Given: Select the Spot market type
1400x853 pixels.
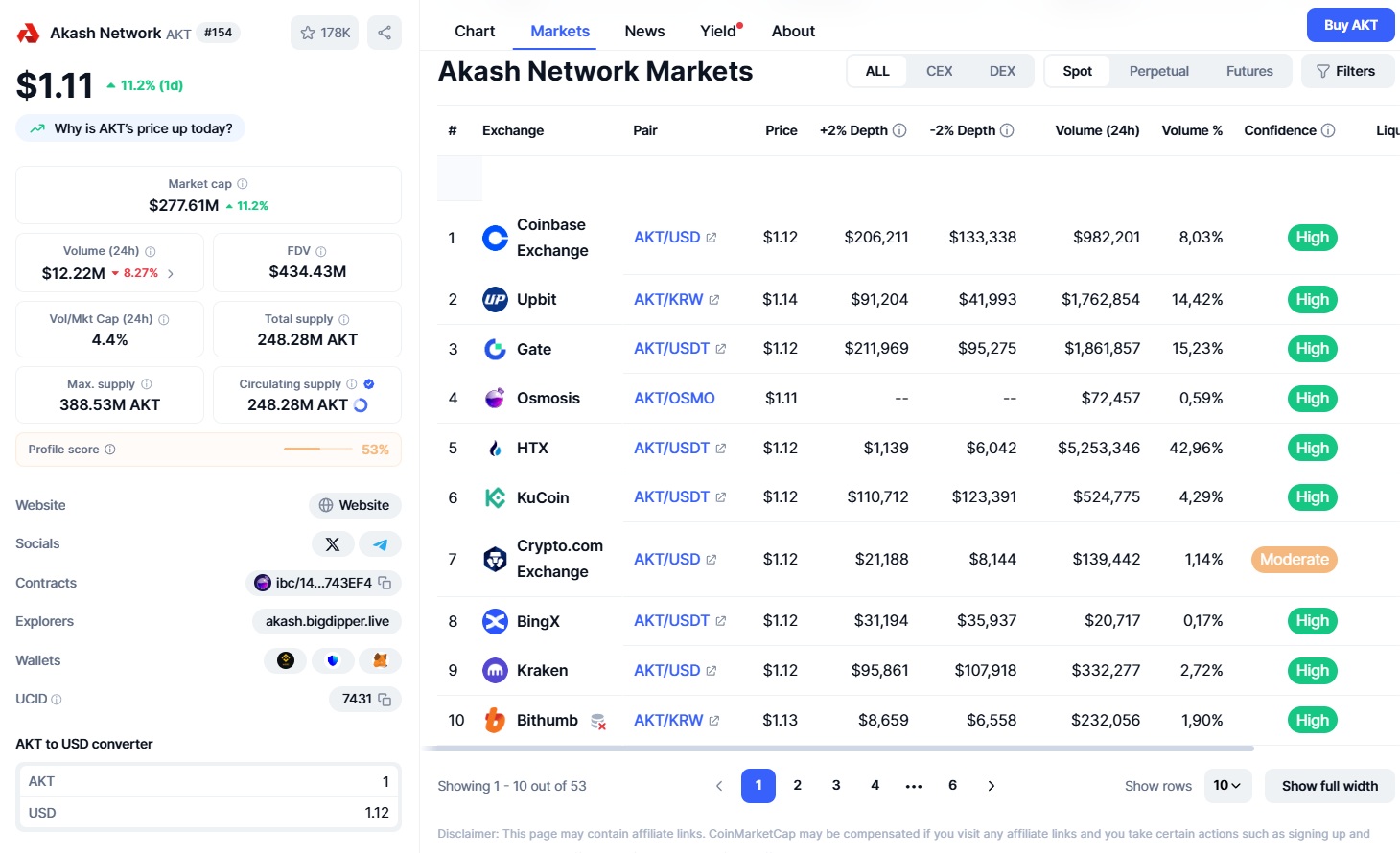Looking at the screenshot, I should click(x=1078, y=71).
